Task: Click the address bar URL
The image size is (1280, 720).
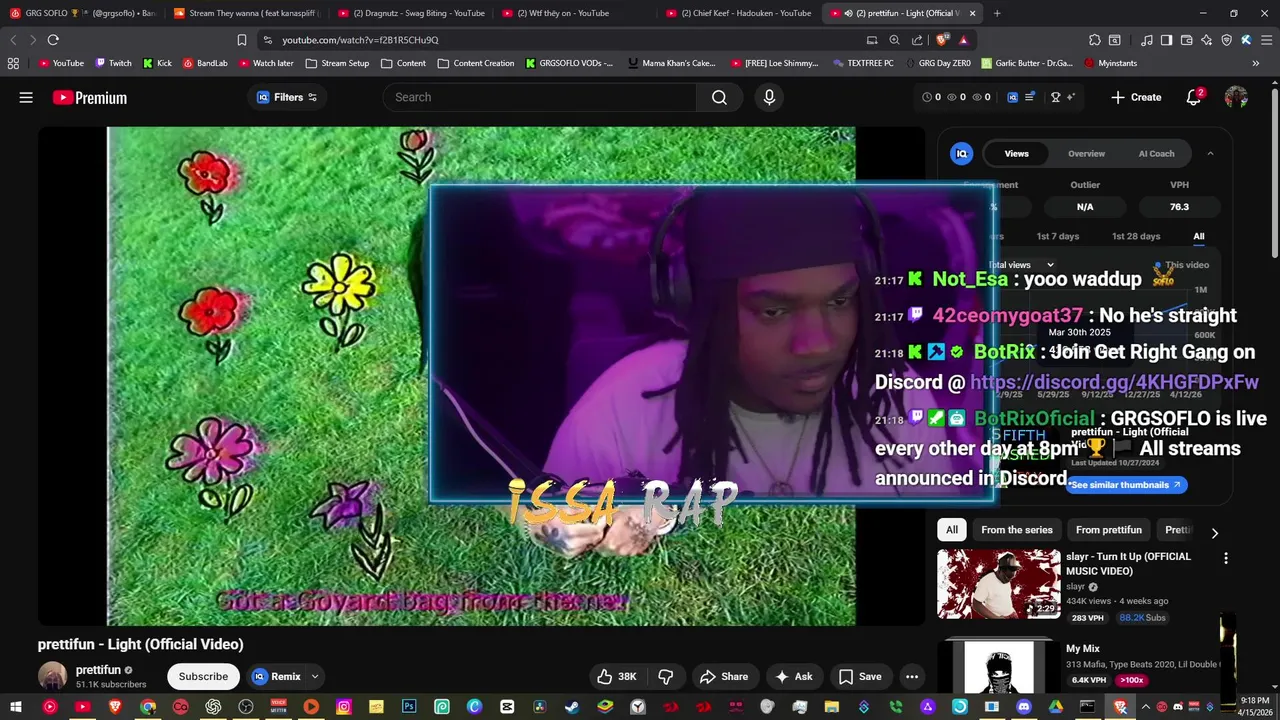Action: (x=360, y=40)
